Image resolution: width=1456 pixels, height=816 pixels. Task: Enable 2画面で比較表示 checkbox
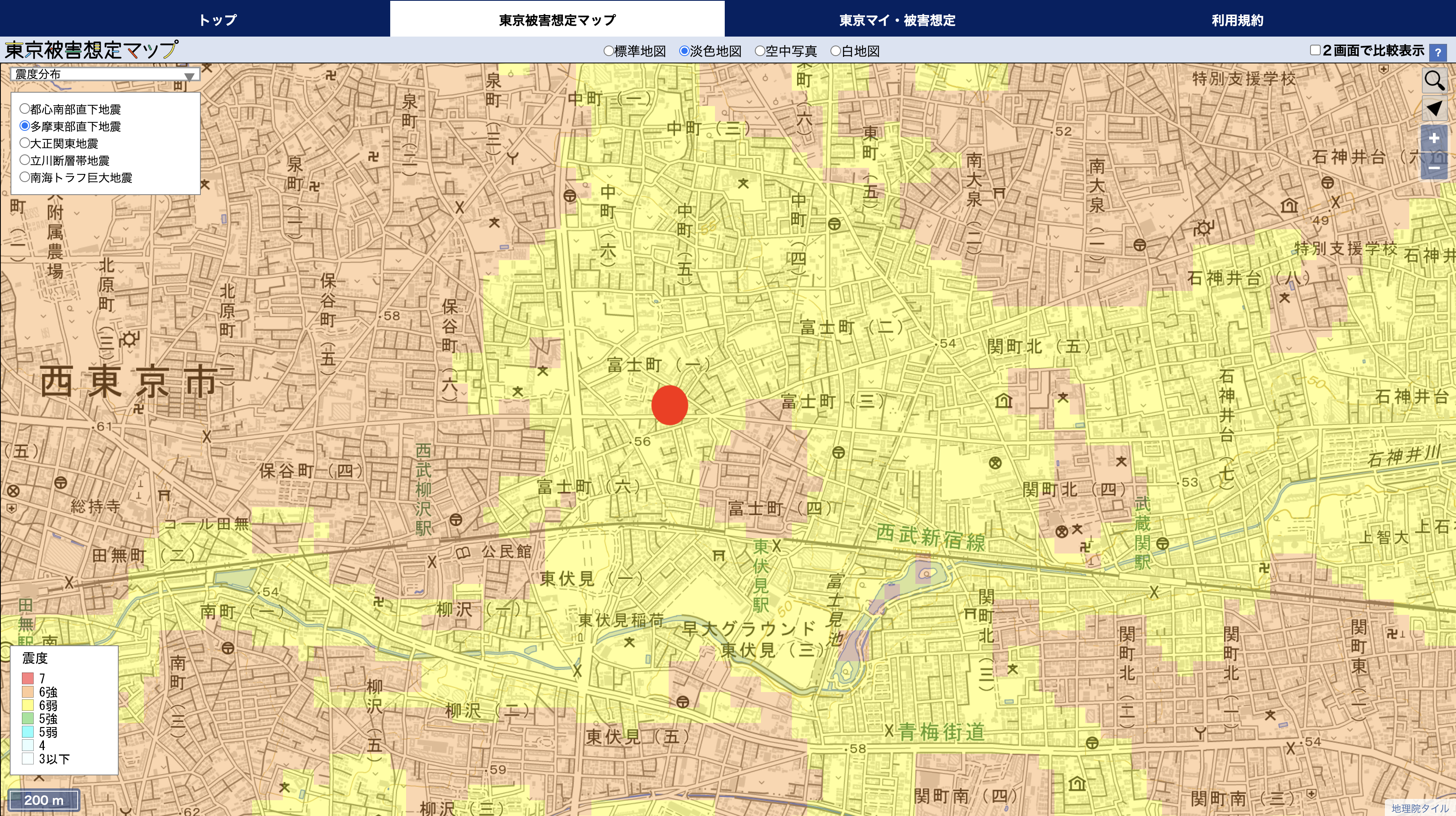point(1315,50)
